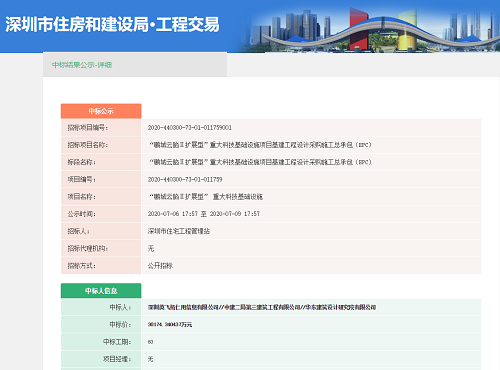
Task: Select the 中标结果公示-详细 tab
Action: point(82,65)
